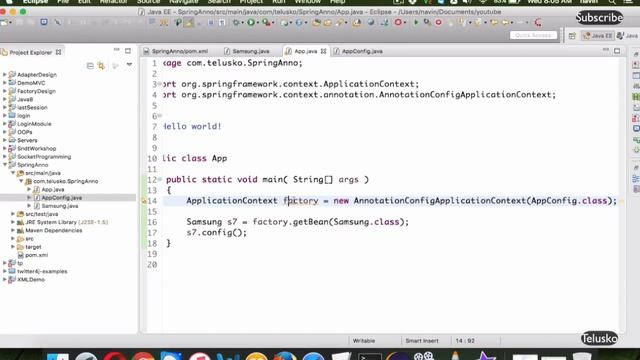This screenshot has width=640, height=360.
Task: Collapse the SpringAnno project node
Action: [x=5, y=165]
